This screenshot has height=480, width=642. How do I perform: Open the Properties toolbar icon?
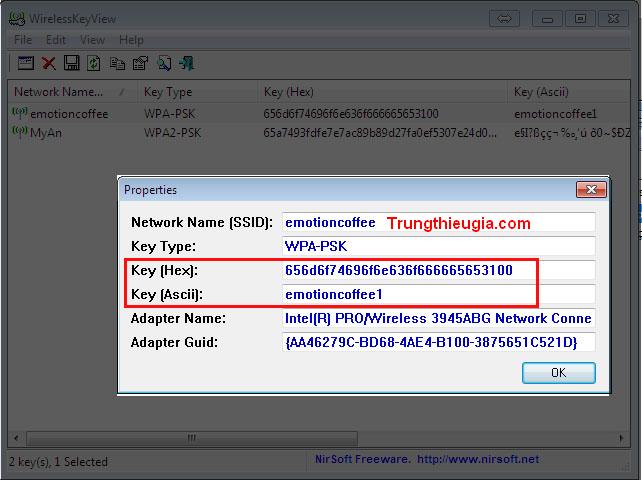coord(25,63)
